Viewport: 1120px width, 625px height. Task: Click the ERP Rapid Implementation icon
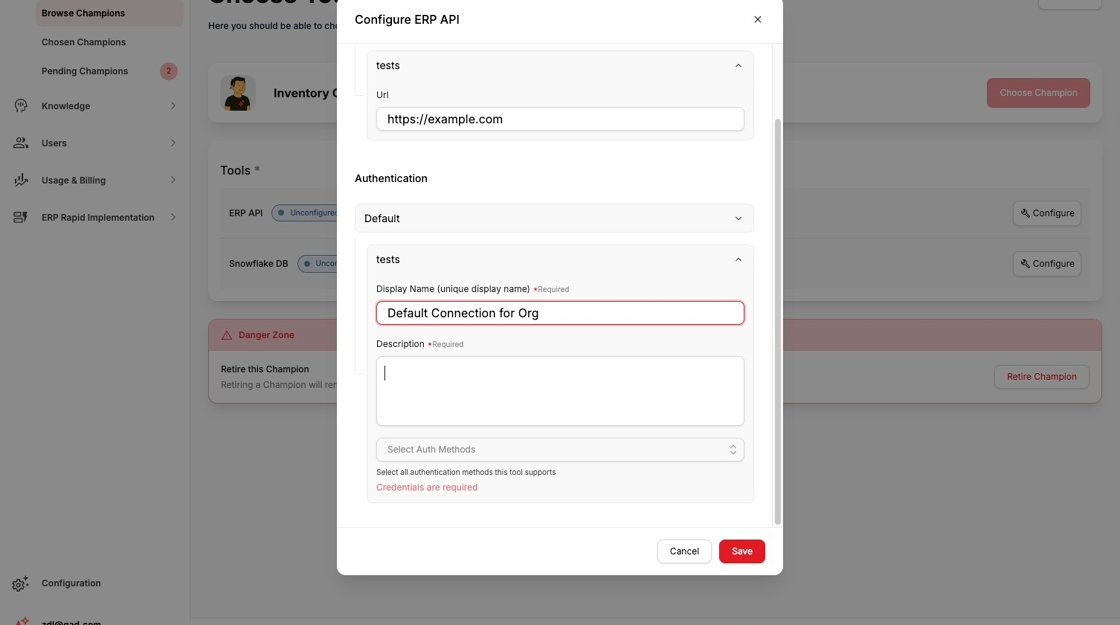coord(21,217)
